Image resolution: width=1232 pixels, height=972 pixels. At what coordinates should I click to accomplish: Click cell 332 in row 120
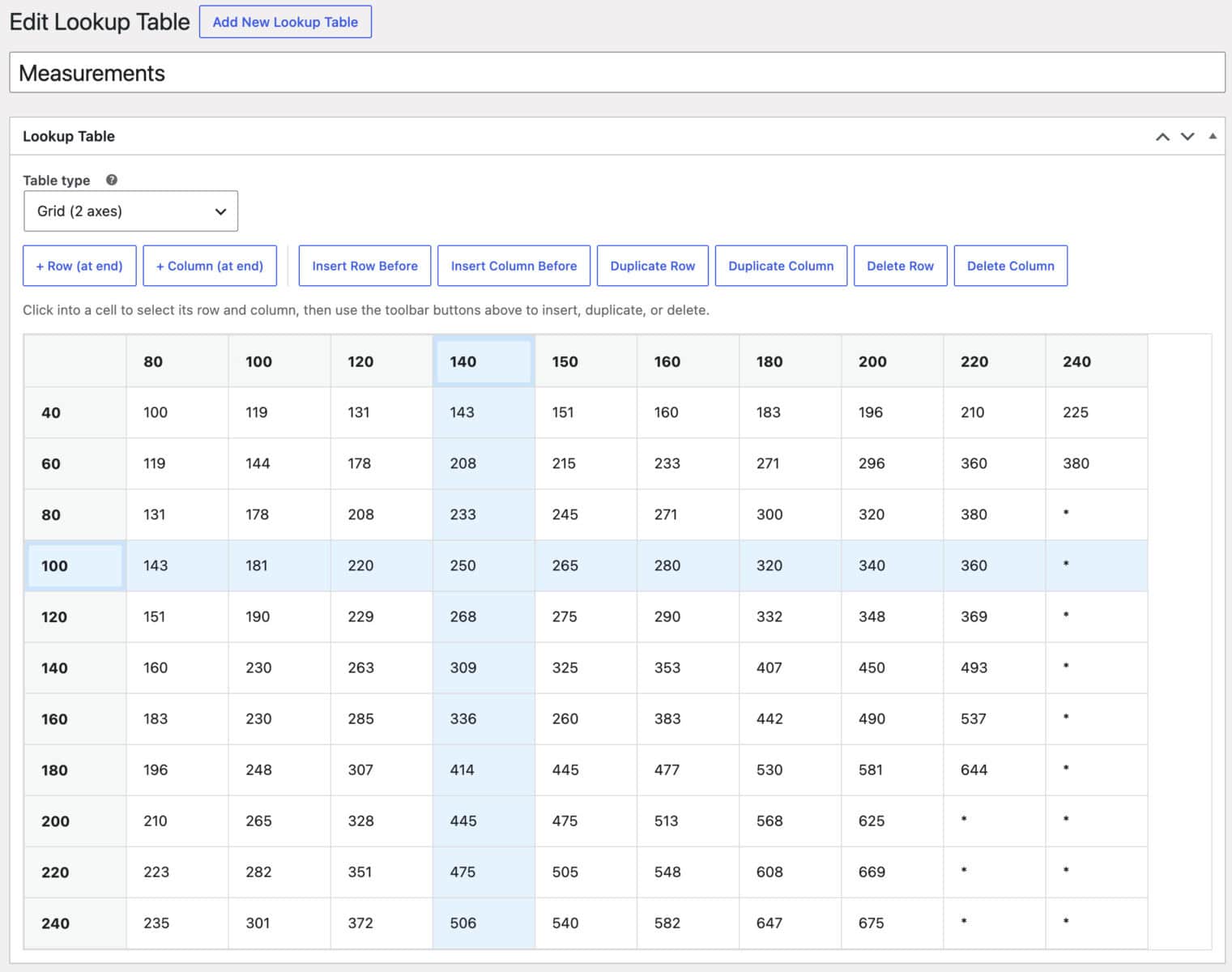click(790, 616)
